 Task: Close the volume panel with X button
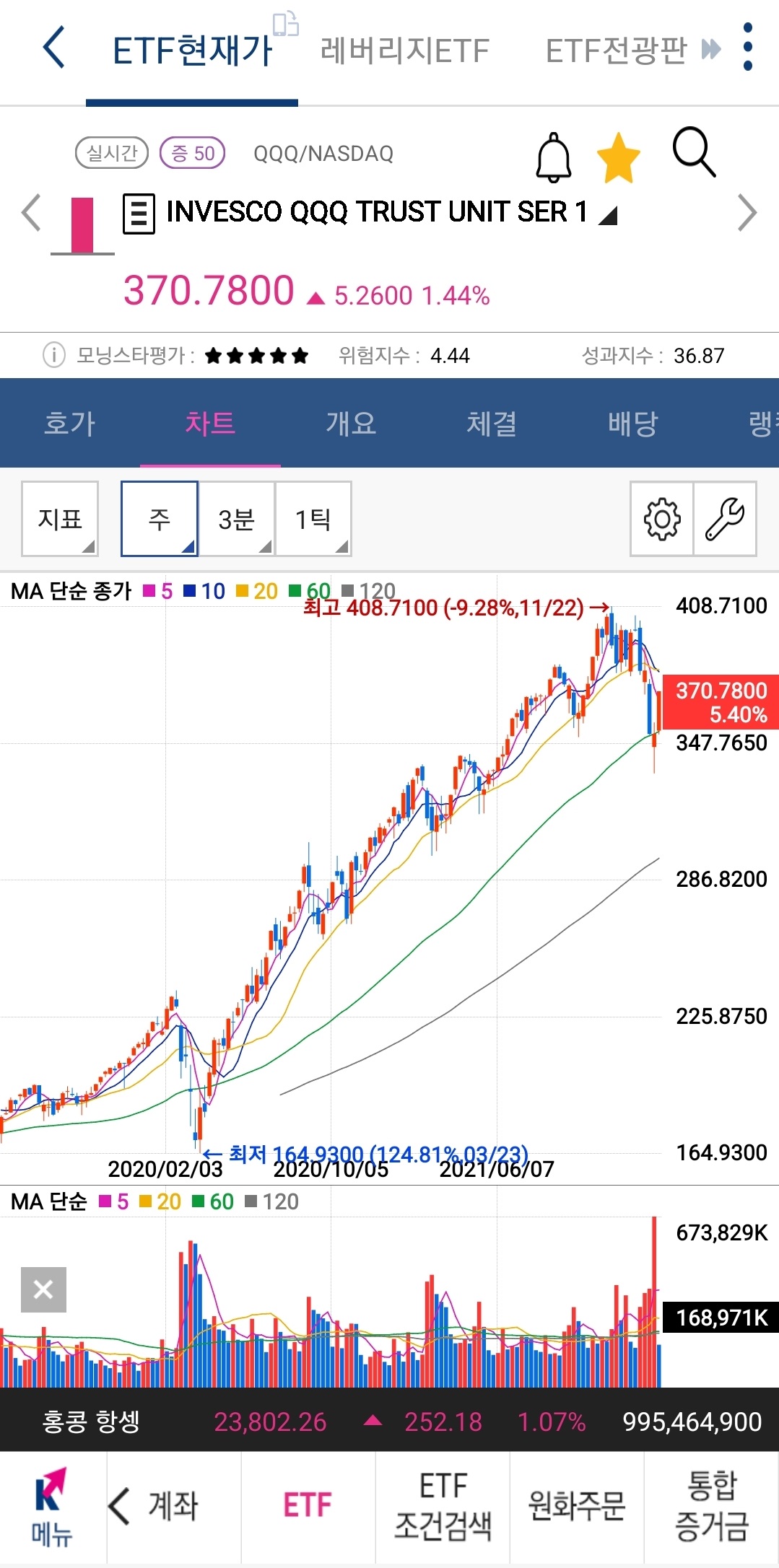click(43, 1289)
